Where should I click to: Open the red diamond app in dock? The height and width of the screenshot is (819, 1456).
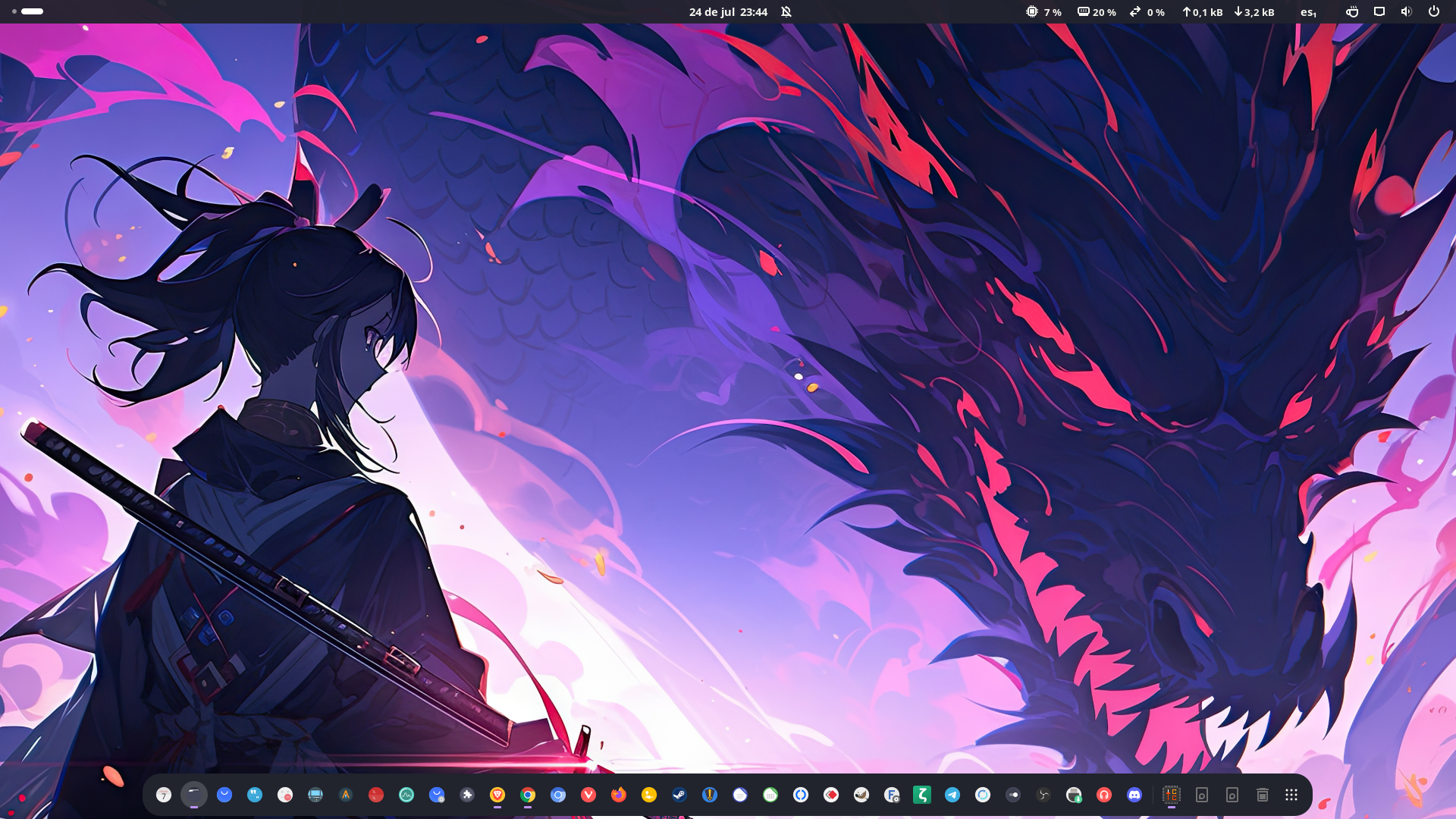click(x=831, y=795)
